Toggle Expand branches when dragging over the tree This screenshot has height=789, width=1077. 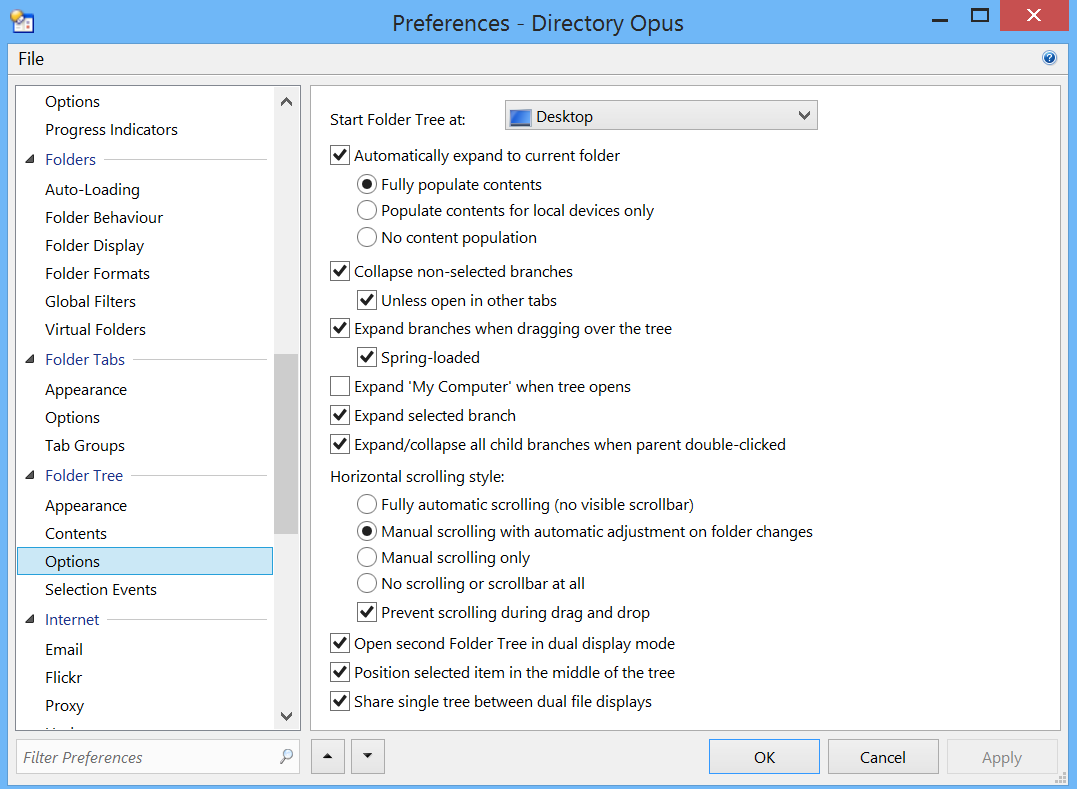pyautogui.click(x=339, y=328)
